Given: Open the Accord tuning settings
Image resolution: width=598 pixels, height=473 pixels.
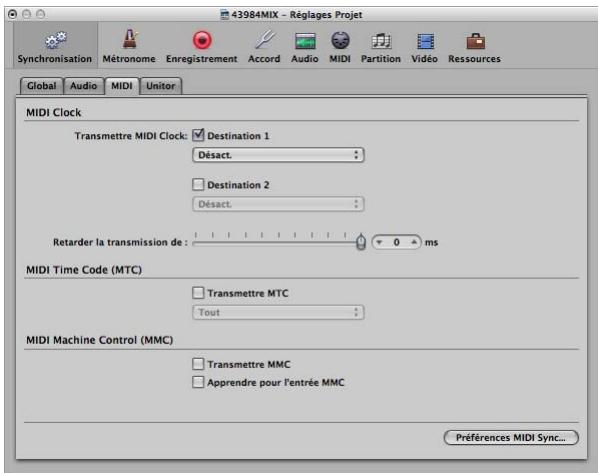Looking at the screenshot, I should point(264,47).
